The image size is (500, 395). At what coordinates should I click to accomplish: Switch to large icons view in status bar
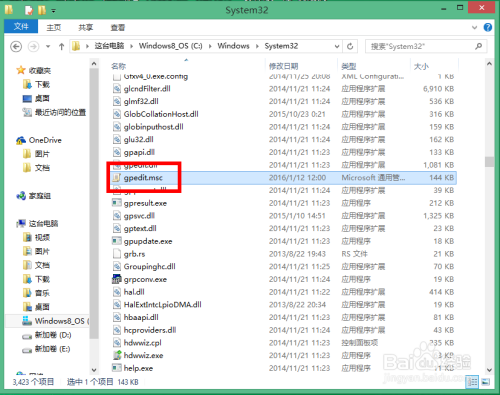tap(485, 382)
